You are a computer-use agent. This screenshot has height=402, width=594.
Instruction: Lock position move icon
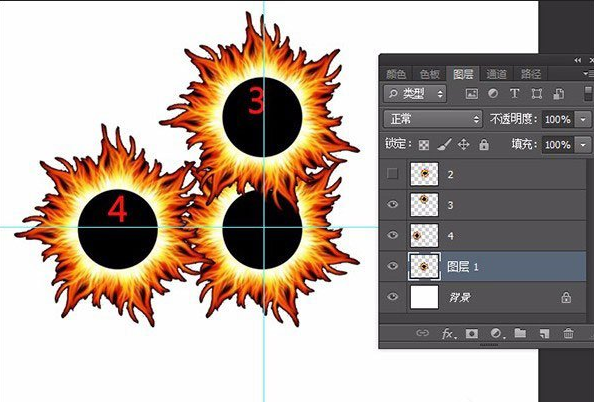pyautogui.click(x=463, y=144)
